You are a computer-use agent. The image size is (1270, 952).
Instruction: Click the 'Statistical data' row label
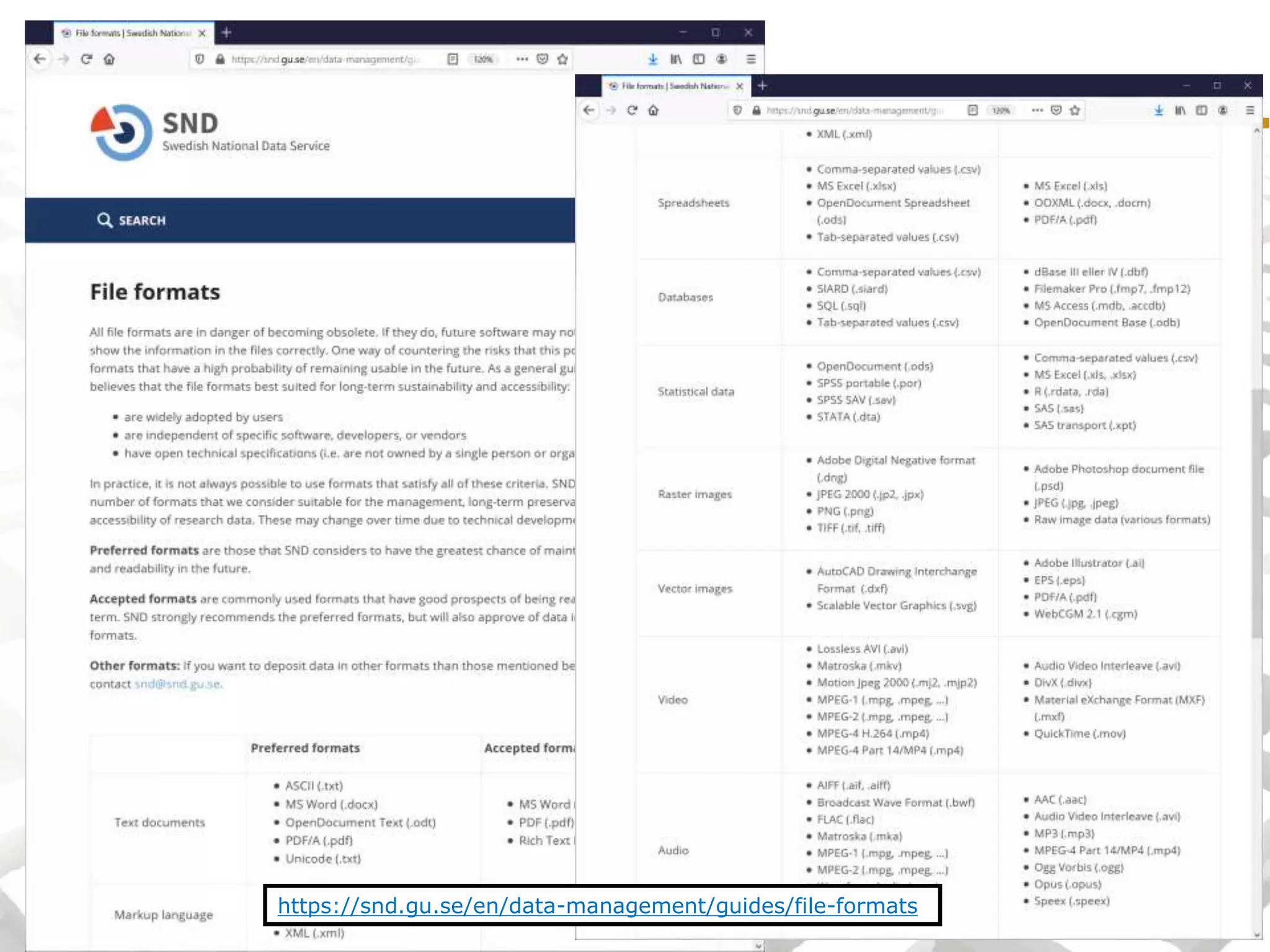[x=696, y=392]
